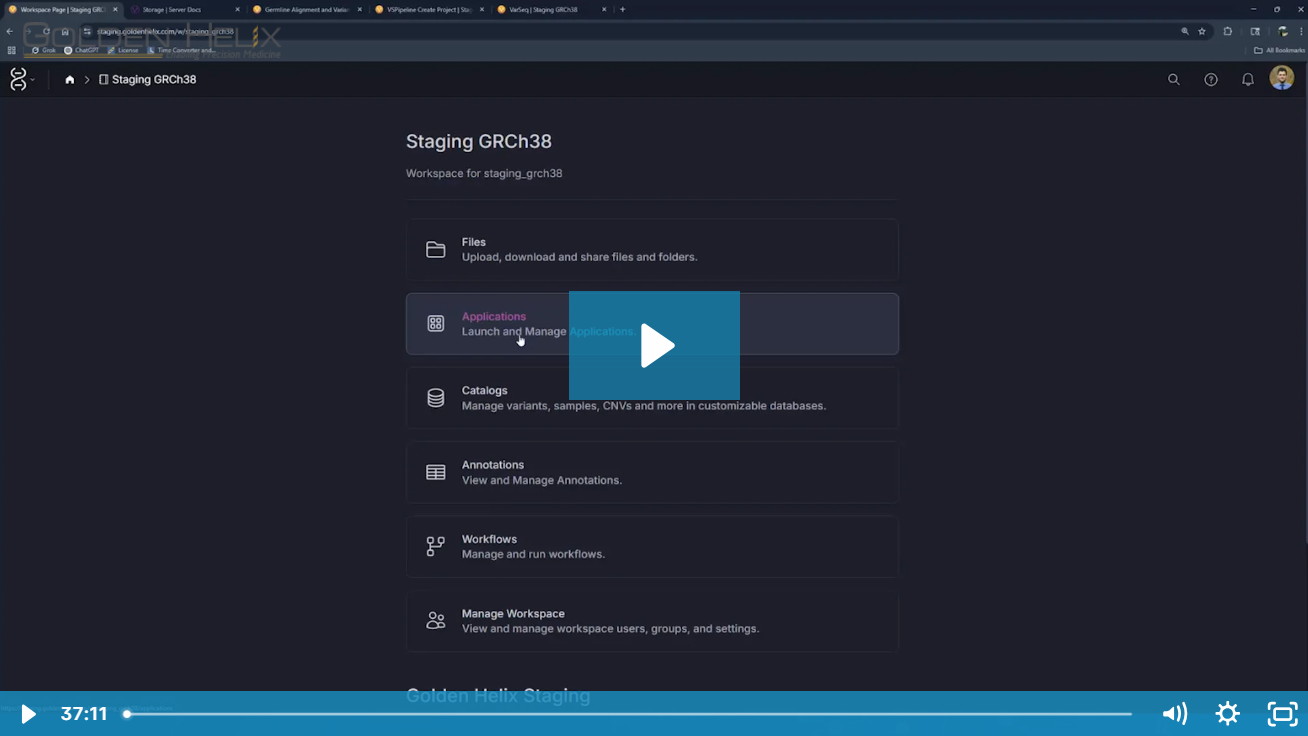Screen dimensions: 1308x736
Task: Open site information icon in address bar
Action: pyautogui.click(x=88, y=31)
